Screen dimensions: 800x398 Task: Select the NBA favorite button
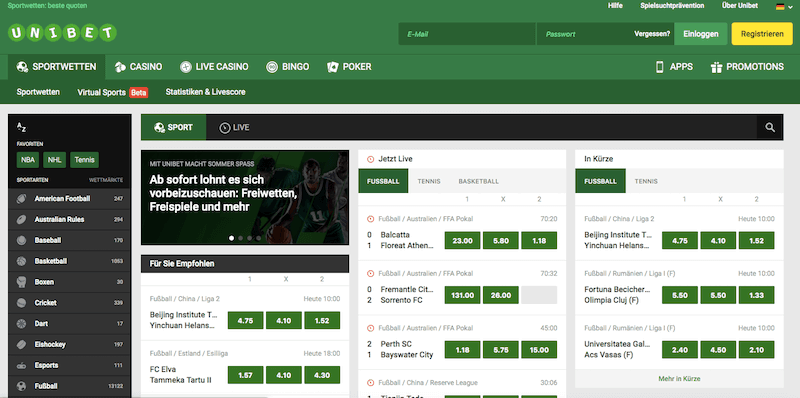(28, 160)
